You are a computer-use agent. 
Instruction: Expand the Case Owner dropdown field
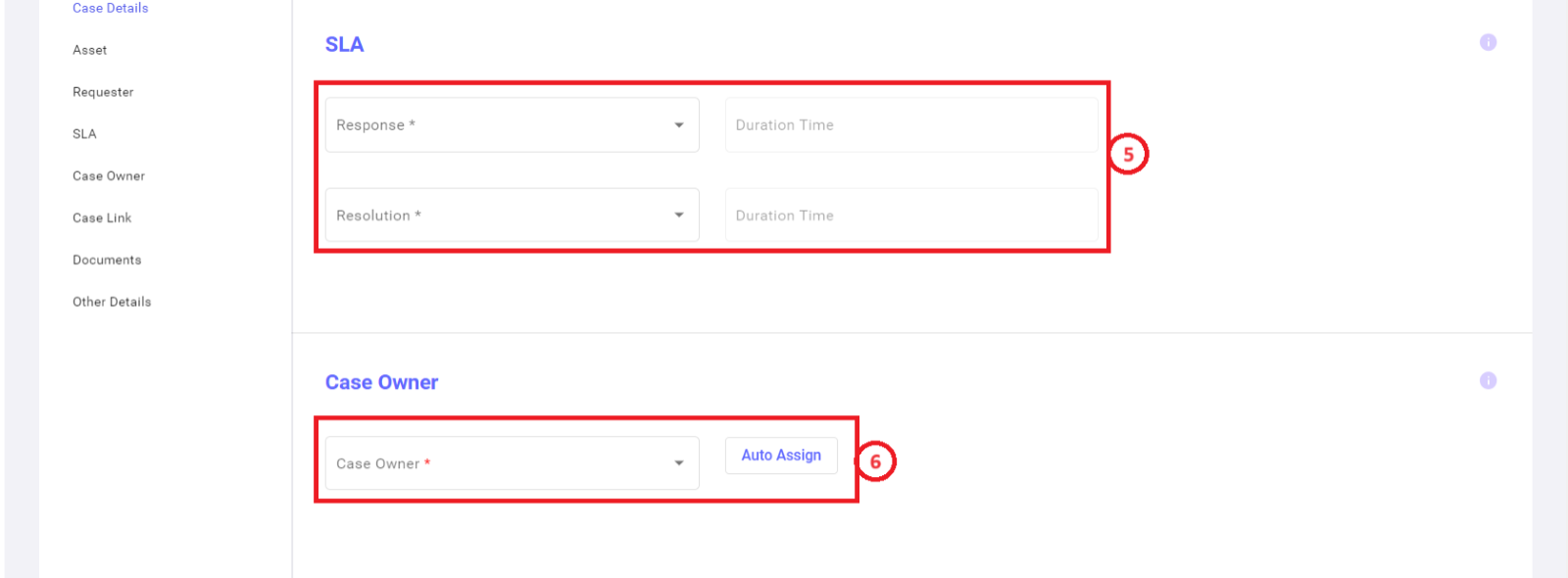(512, 462)
